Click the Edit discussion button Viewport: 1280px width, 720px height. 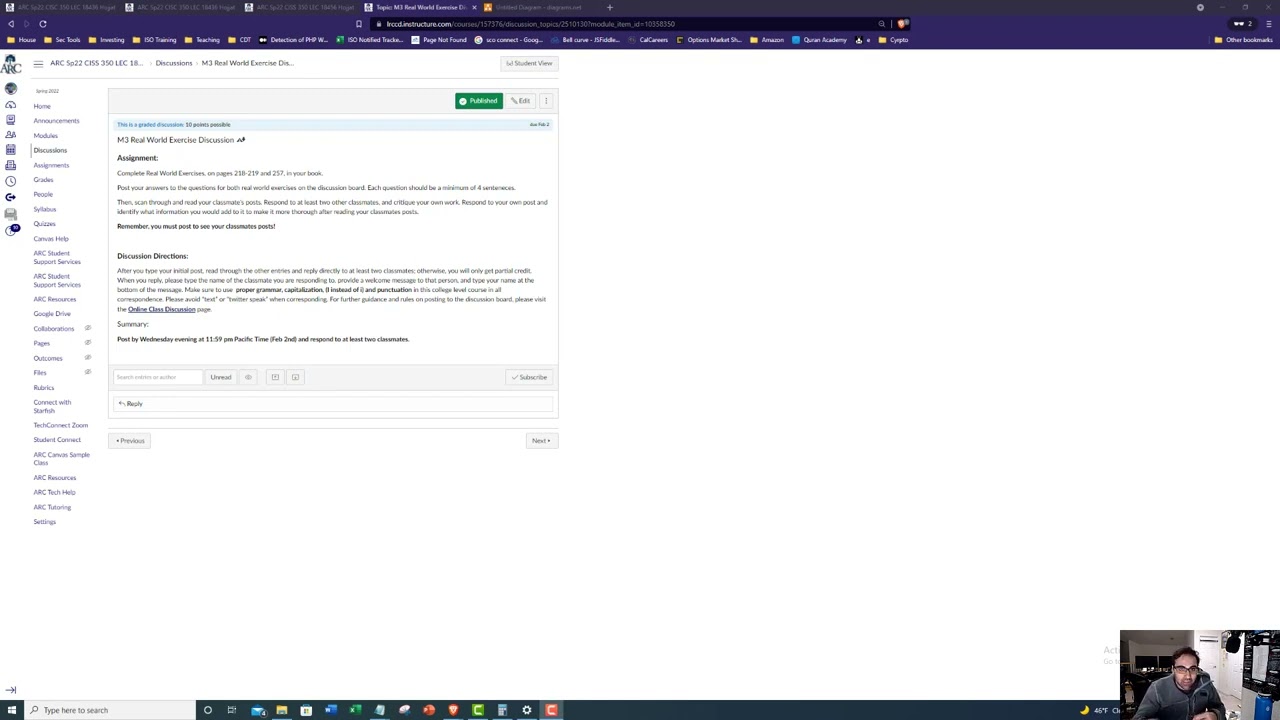point(520,101)
